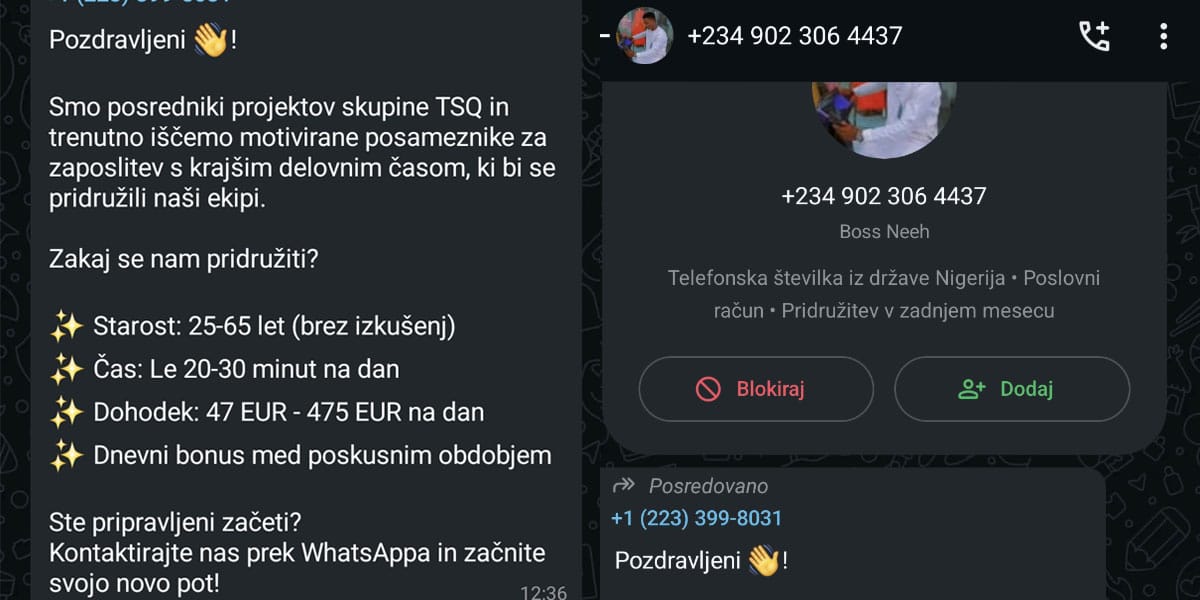Tap the back arrow beside header avatar

point(604,36)
